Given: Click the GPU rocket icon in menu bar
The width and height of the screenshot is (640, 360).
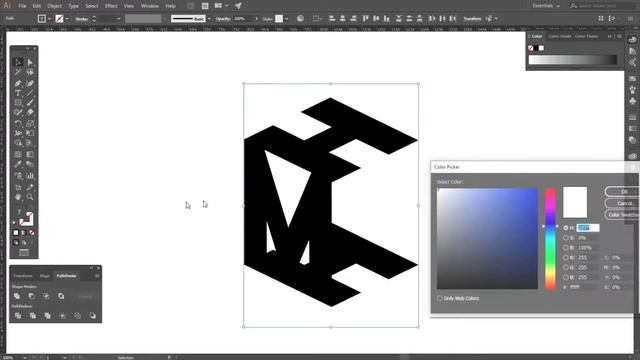Looking at the screenshot, I should click(238, 6).
